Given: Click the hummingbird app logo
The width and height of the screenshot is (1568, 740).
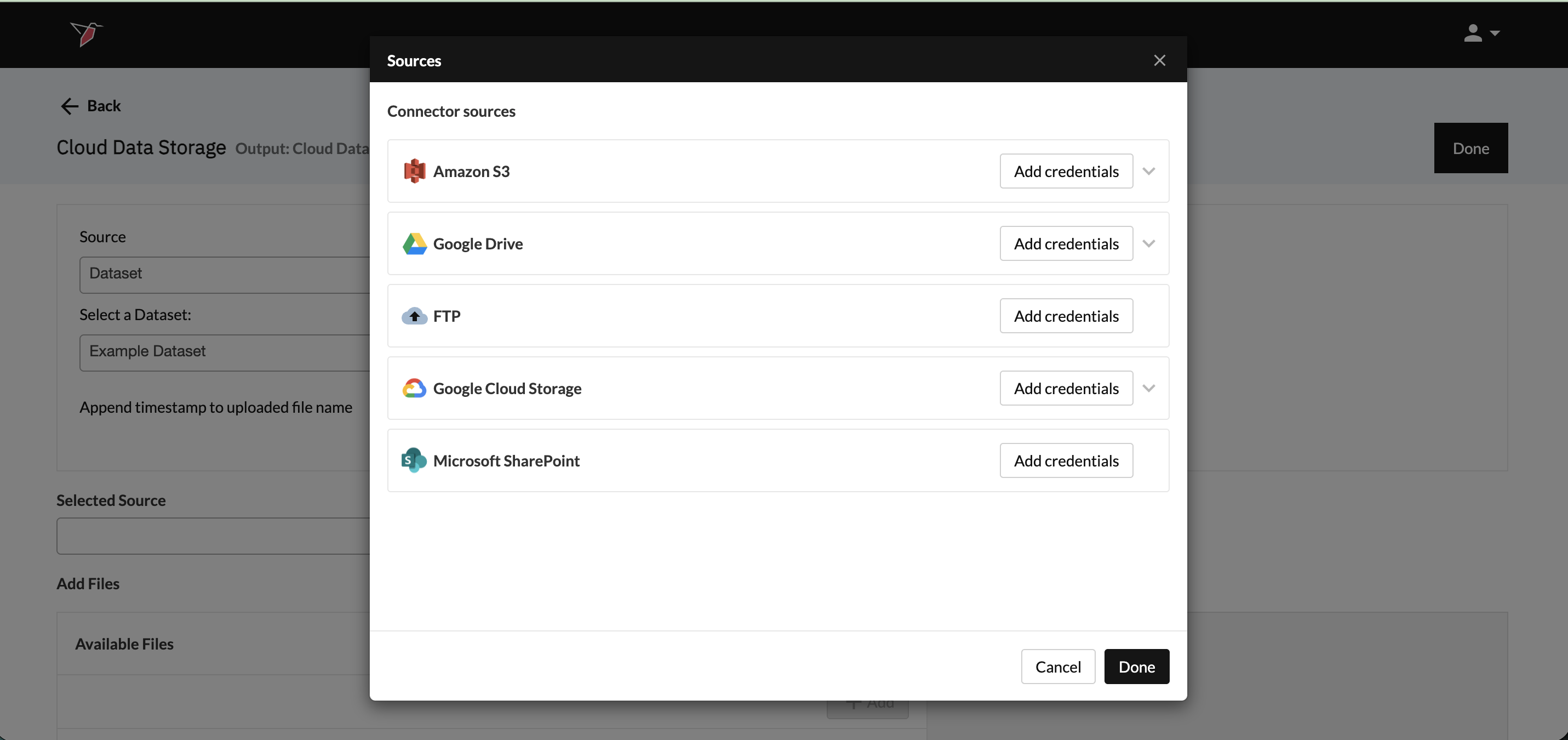Looking at the screenshot, I should [86, 33].
